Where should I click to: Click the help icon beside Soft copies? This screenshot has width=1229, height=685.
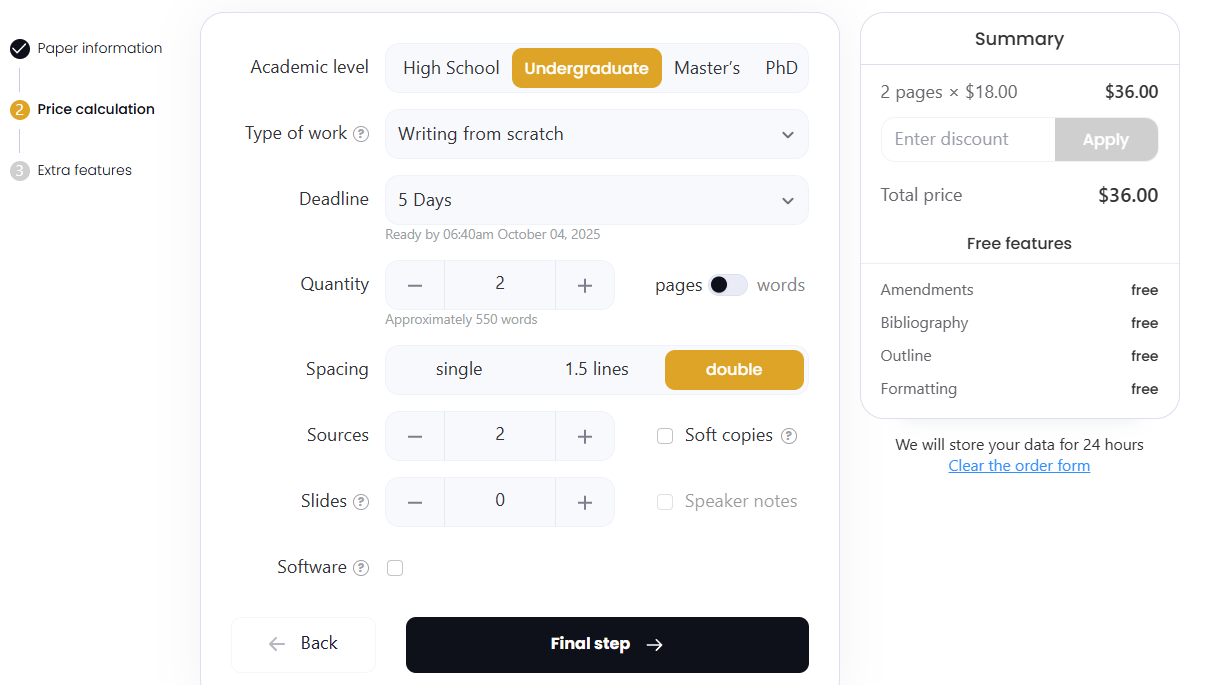(x=789, y=436)
